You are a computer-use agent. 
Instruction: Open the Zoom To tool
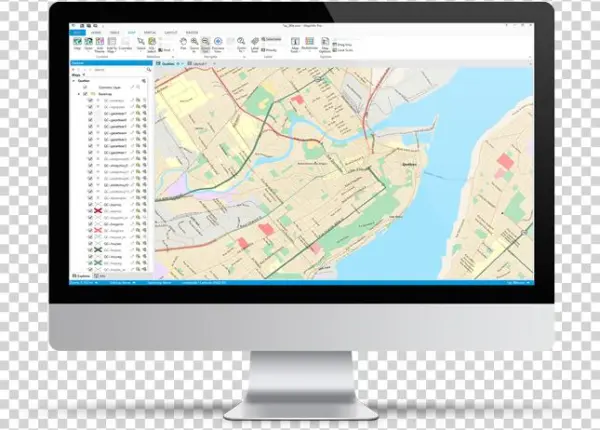tap(241, 44)
